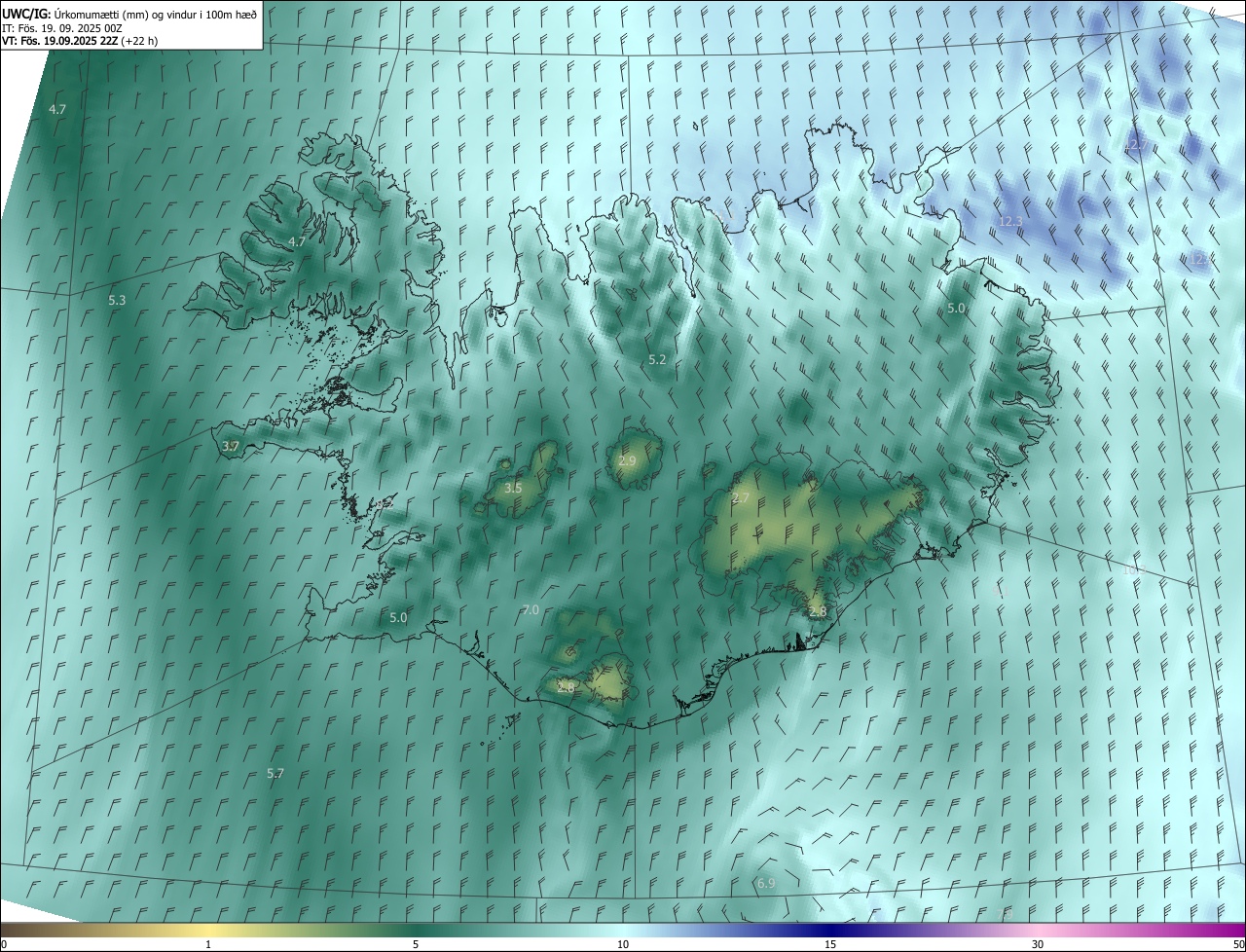Click the colorbar tick label 50
Screen dimensions: 1246x952
1238,944
